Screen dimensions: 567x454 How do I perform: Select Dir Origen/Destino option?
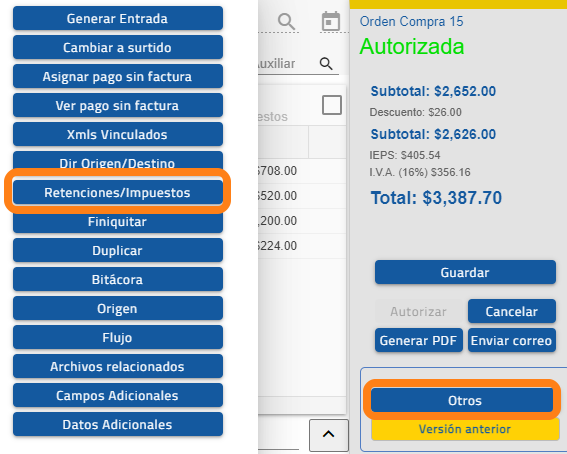118,161
